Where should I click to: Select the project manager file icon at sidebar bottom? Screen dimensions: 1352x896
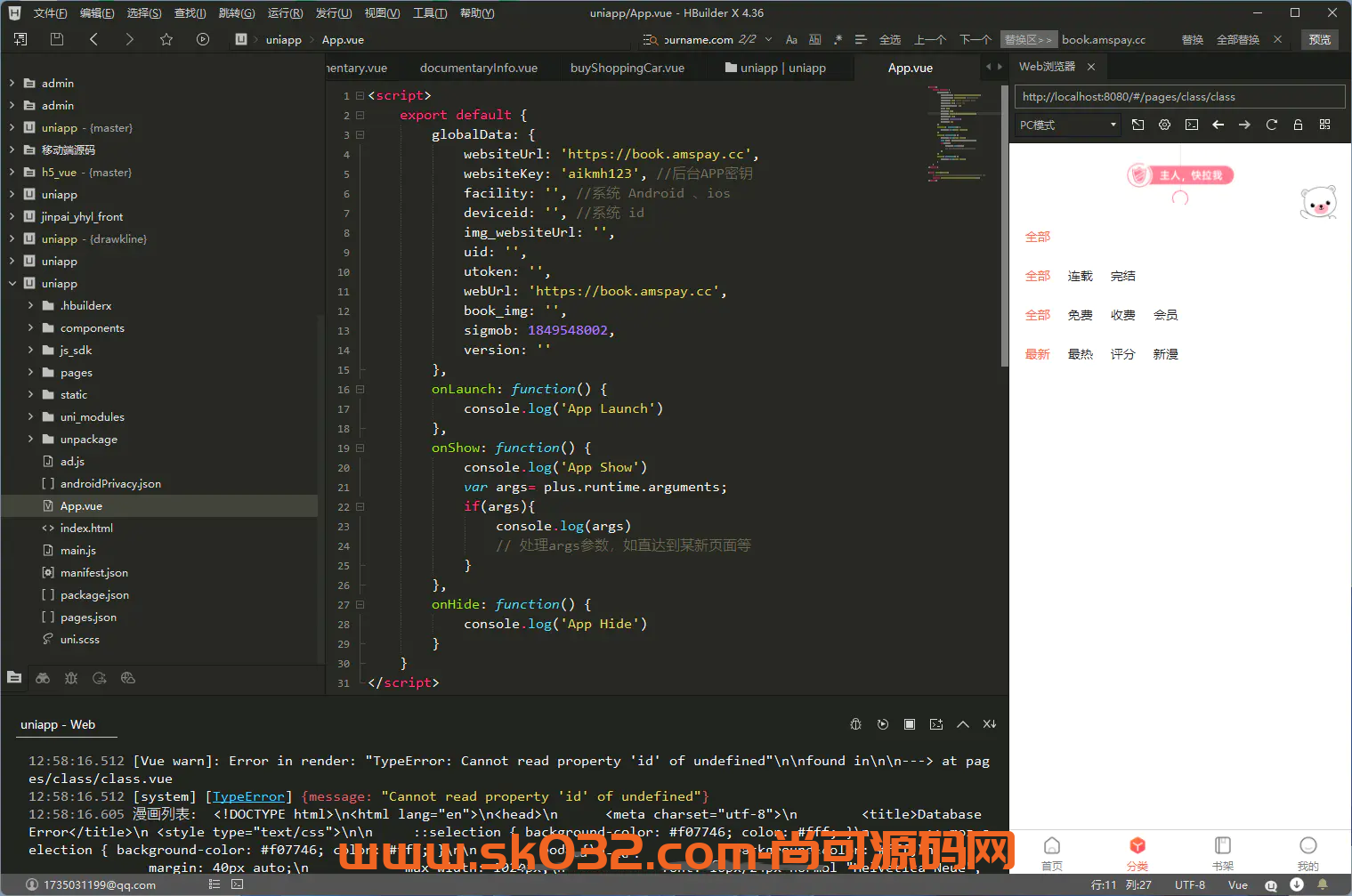click(14, 677)
